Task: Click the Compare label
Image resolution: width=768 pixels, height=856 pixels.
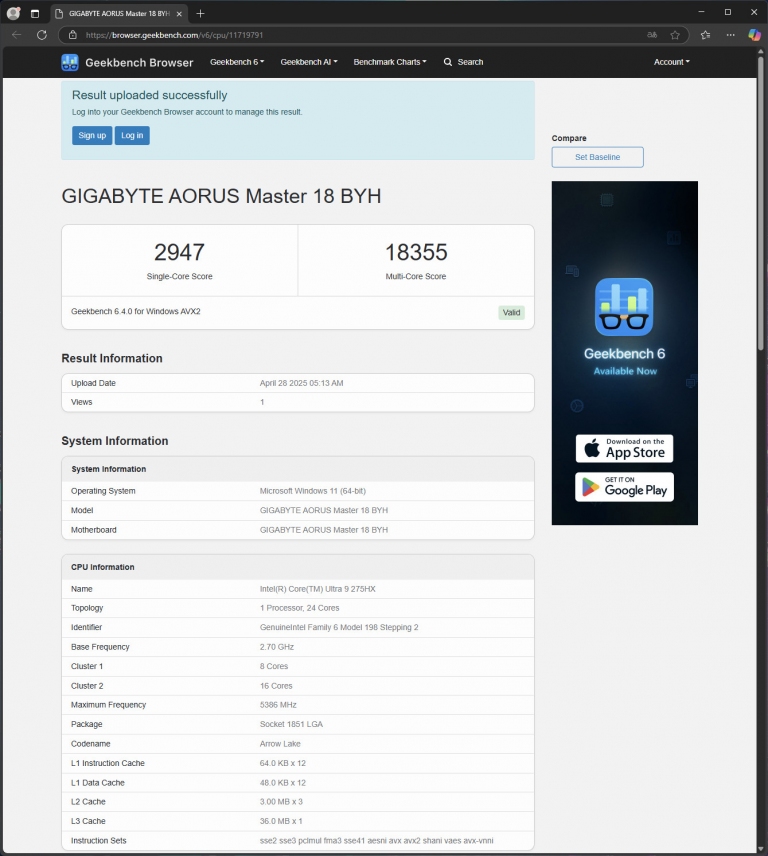Action: 569,139
